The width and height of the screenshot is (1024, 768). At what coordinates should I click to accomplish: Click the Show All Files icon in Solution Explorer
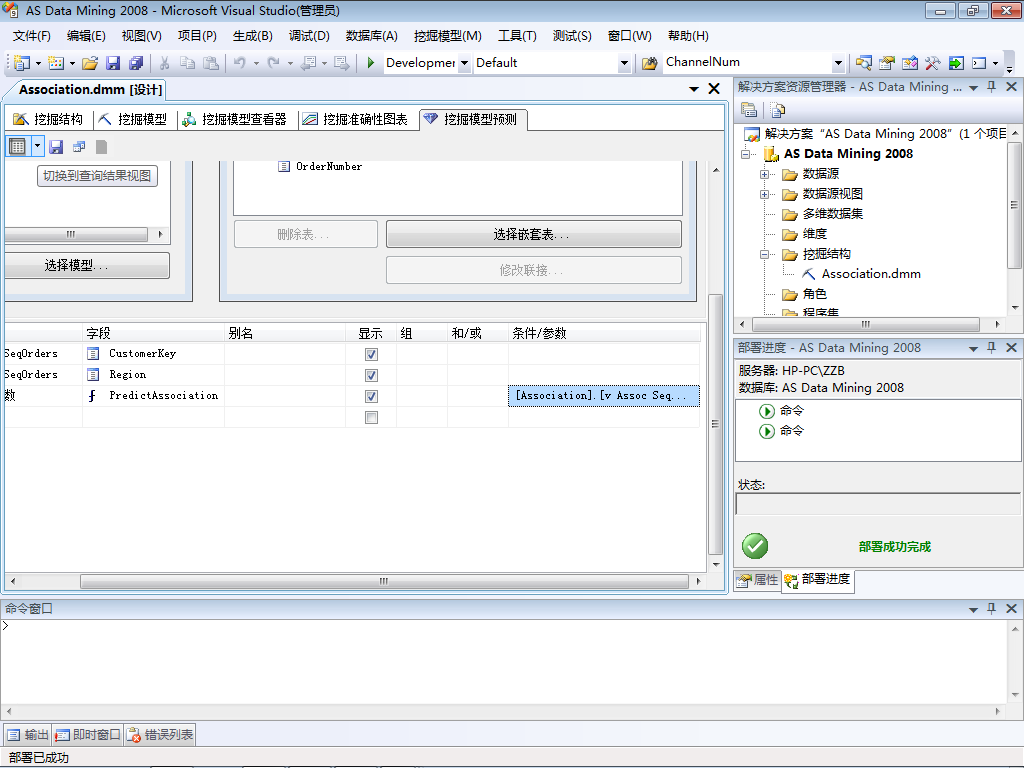point(777,110)
